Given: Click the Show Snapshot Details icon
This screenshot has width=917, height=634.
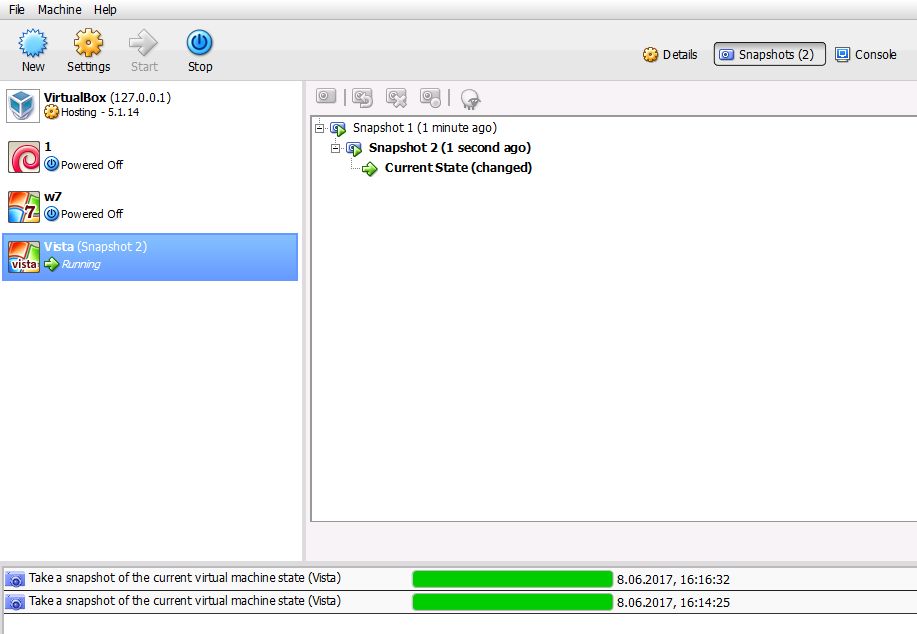Looking at the screenshot, I should tap(430, 98).
